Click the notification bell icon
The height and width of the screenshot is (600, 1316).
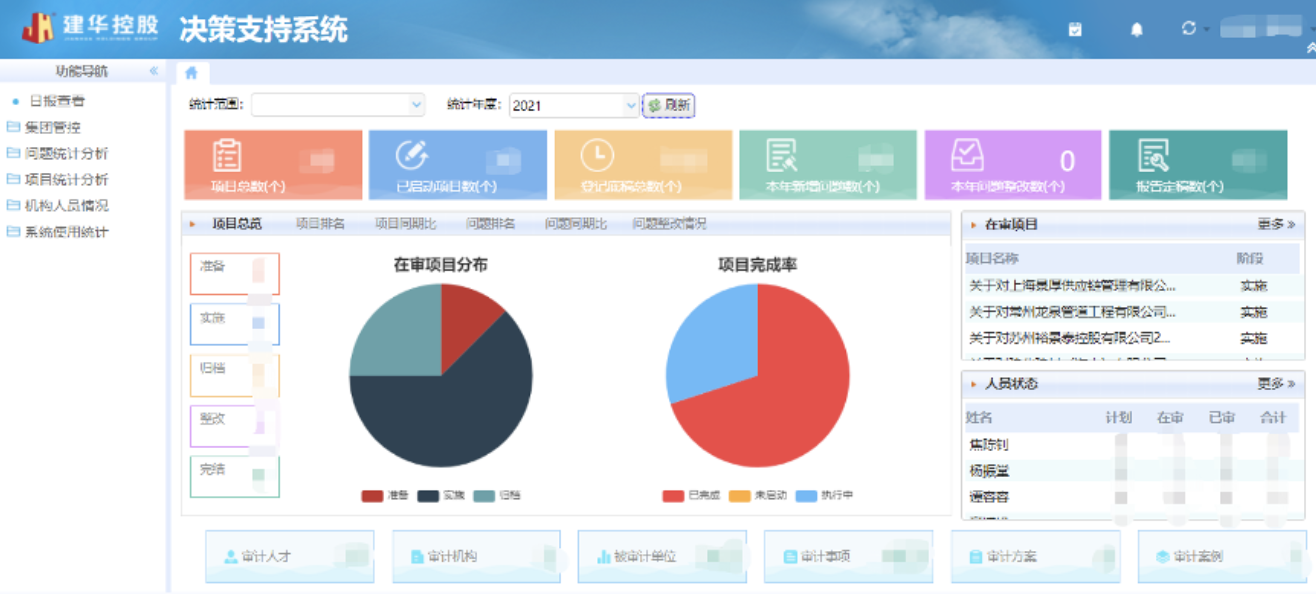tap(1136, 29)
